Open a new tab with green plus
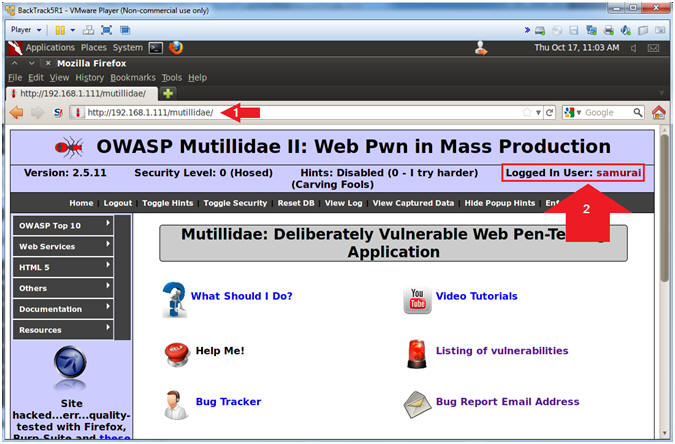The image size is (675, 444). tap(168, 93)
